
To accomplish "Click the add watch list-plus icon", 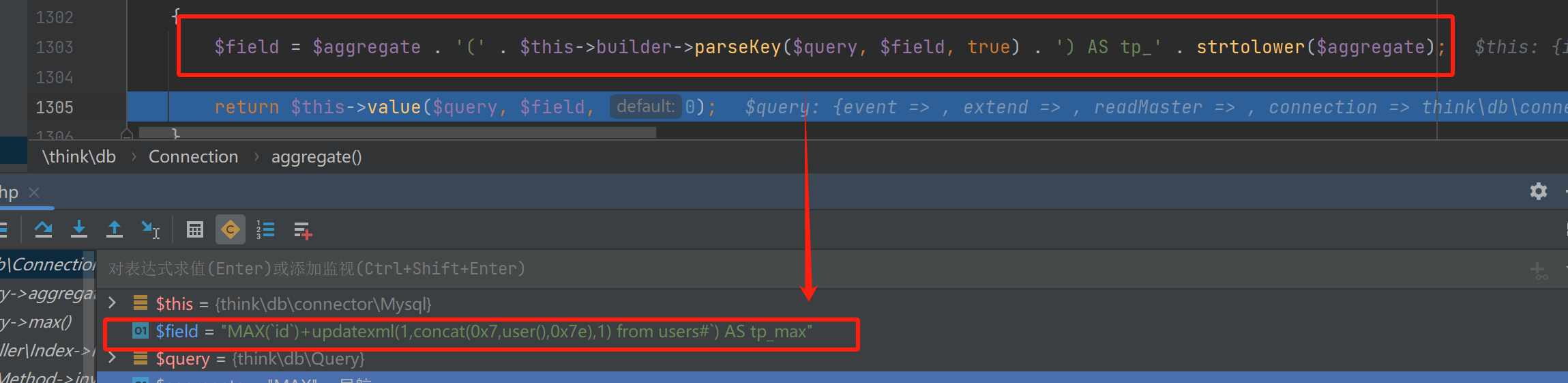I will [302, 231].
